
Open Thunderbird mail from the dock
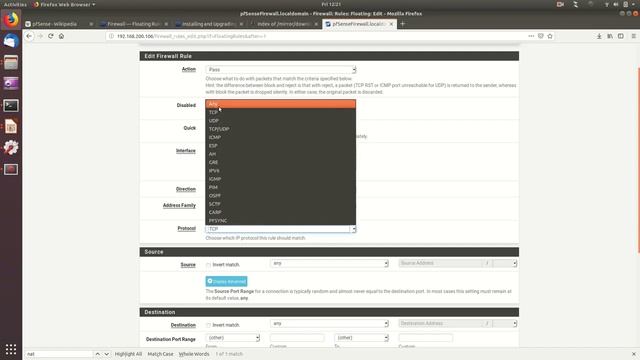click(x=11, y=41)
